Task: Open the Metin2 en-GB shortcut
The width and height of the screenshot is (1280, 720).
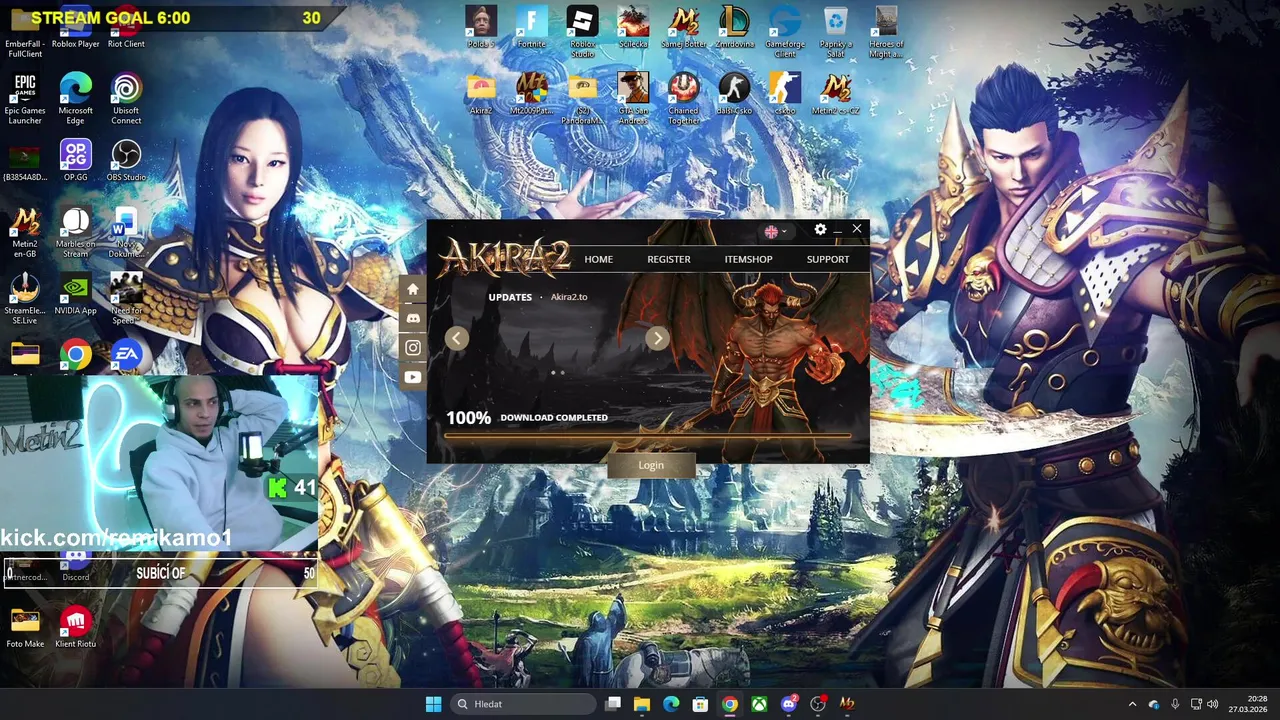Action: (x=25, y=233)
